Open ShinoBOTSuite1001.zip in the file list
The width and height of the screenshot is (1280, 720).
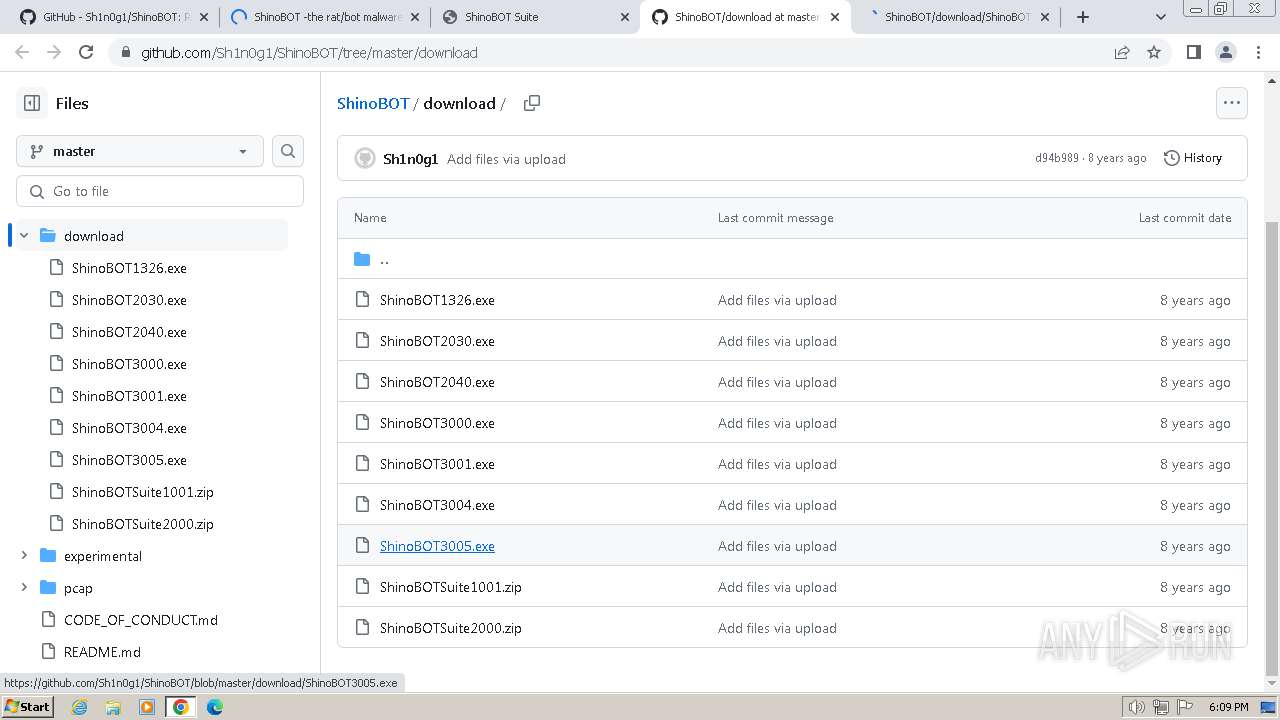tap(451, 587)
